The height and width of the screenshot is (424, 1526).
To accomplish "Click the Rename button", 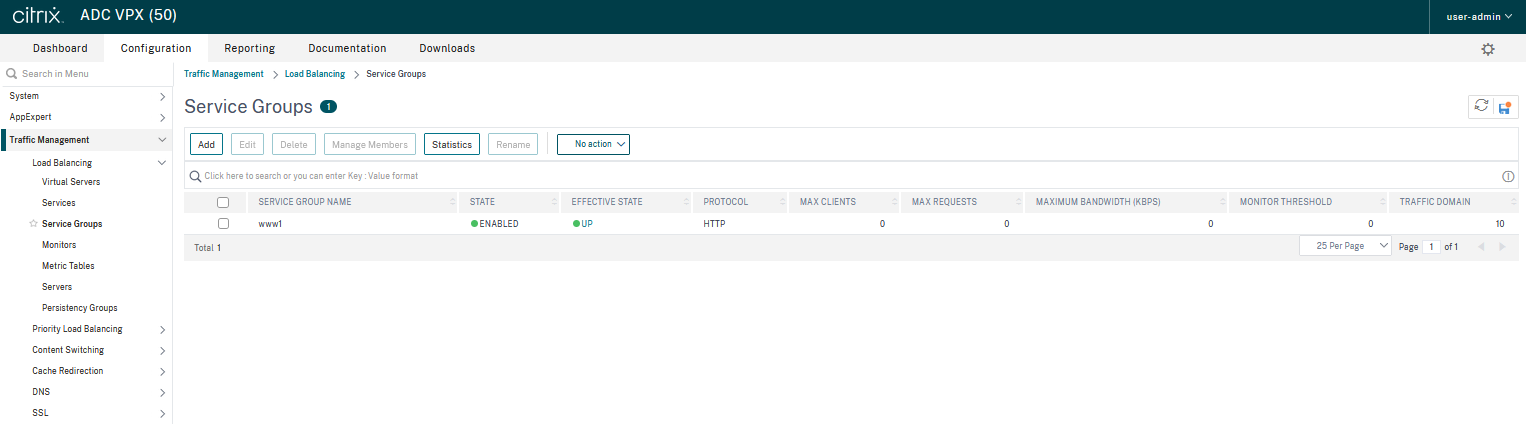I will pyautogui.click(x=513, y=144).
